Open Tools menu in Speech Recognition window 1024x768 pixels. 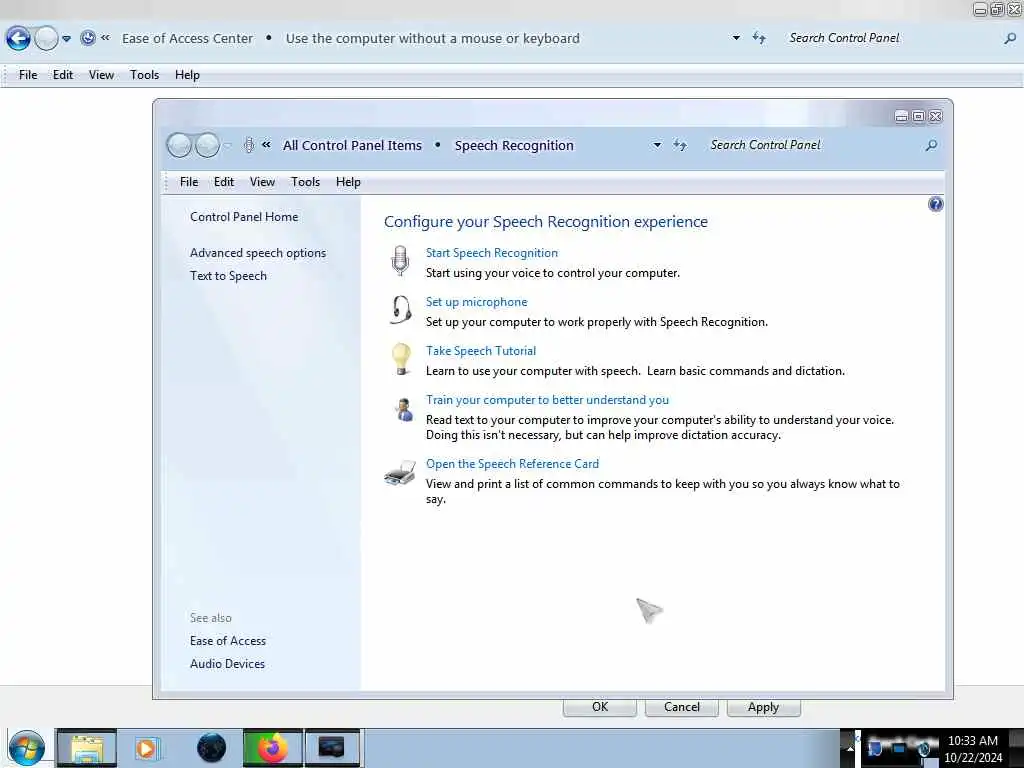point(305,182)
